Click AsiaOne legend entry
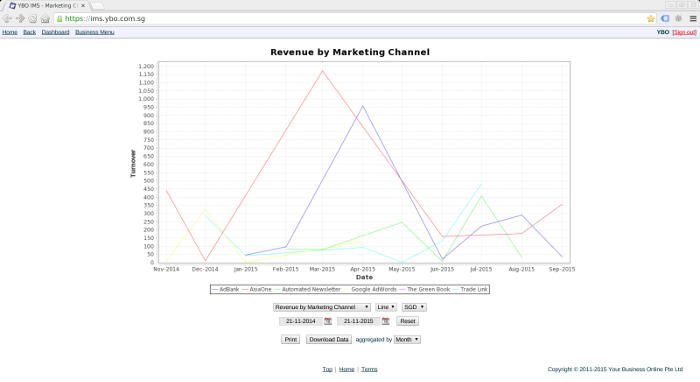 tap(257, 289)
